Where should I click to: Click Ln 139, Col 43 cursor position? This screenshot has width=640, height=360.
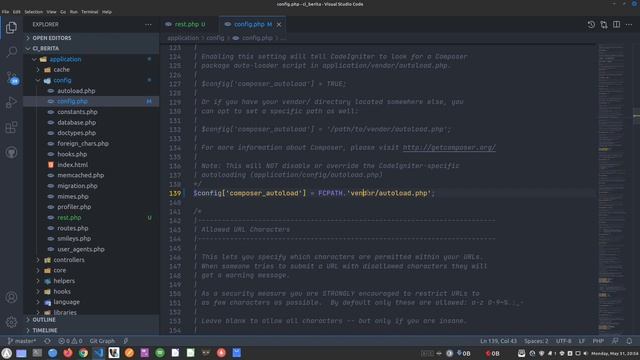tap(498, 341)
